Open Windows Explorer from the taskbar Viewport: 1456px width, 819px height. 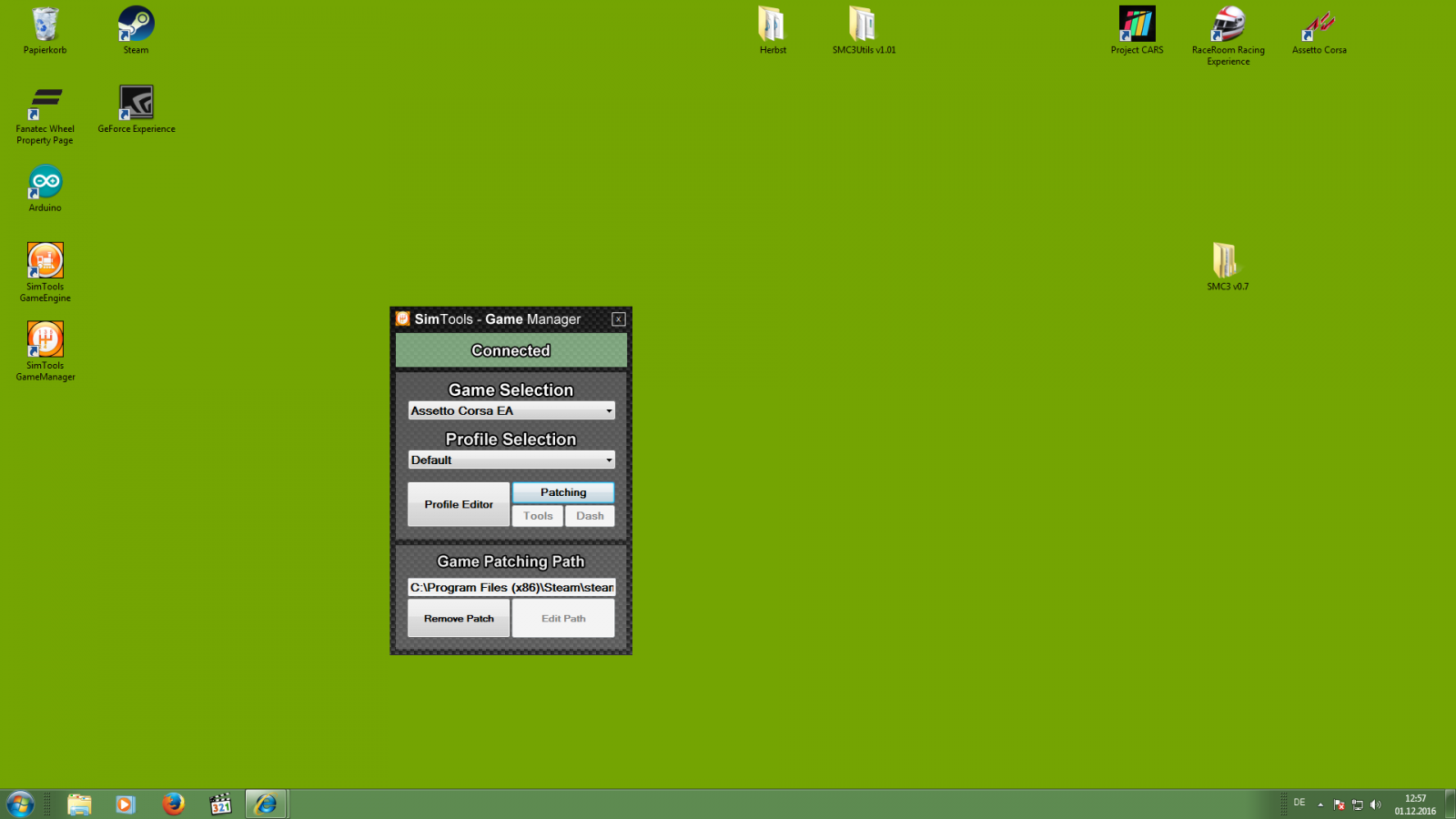tap(79, 804)
